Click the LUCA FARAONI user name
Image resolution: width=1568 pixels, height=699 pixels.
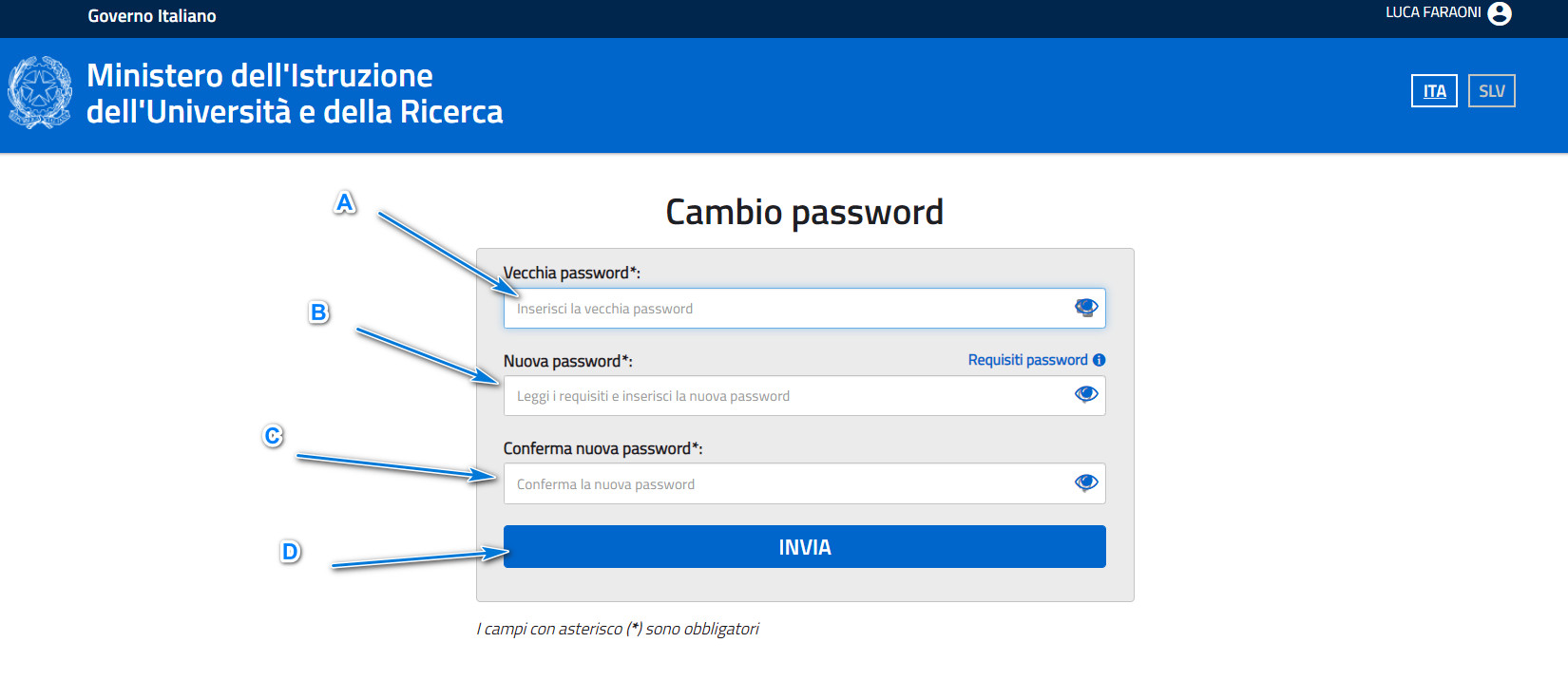pos(1433,12)
